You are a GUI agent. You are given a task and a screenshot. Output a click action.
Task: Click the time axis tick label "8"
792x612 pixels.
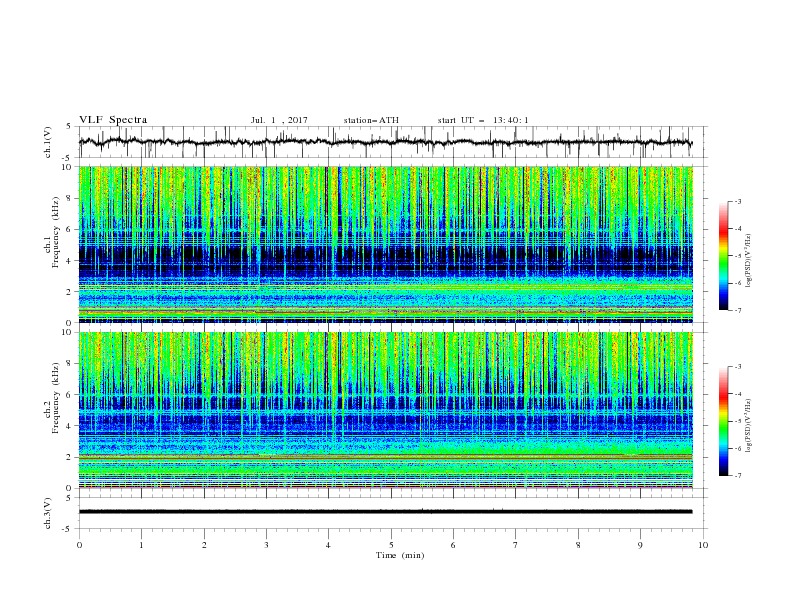(578, 545)
